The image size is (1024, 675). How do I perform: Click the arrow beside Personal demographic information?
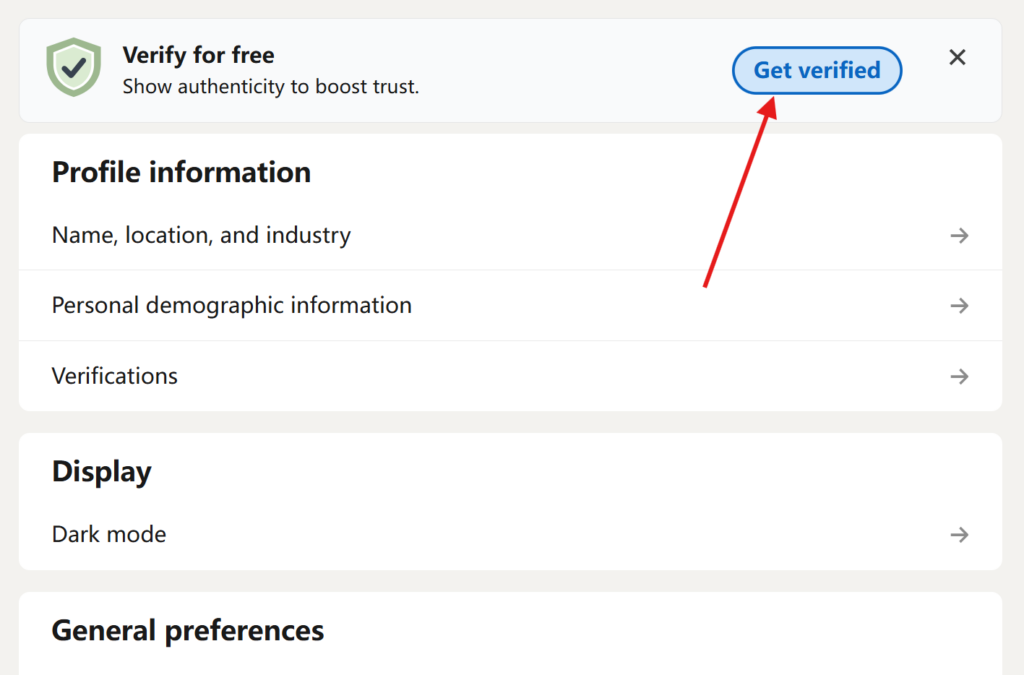959,305
